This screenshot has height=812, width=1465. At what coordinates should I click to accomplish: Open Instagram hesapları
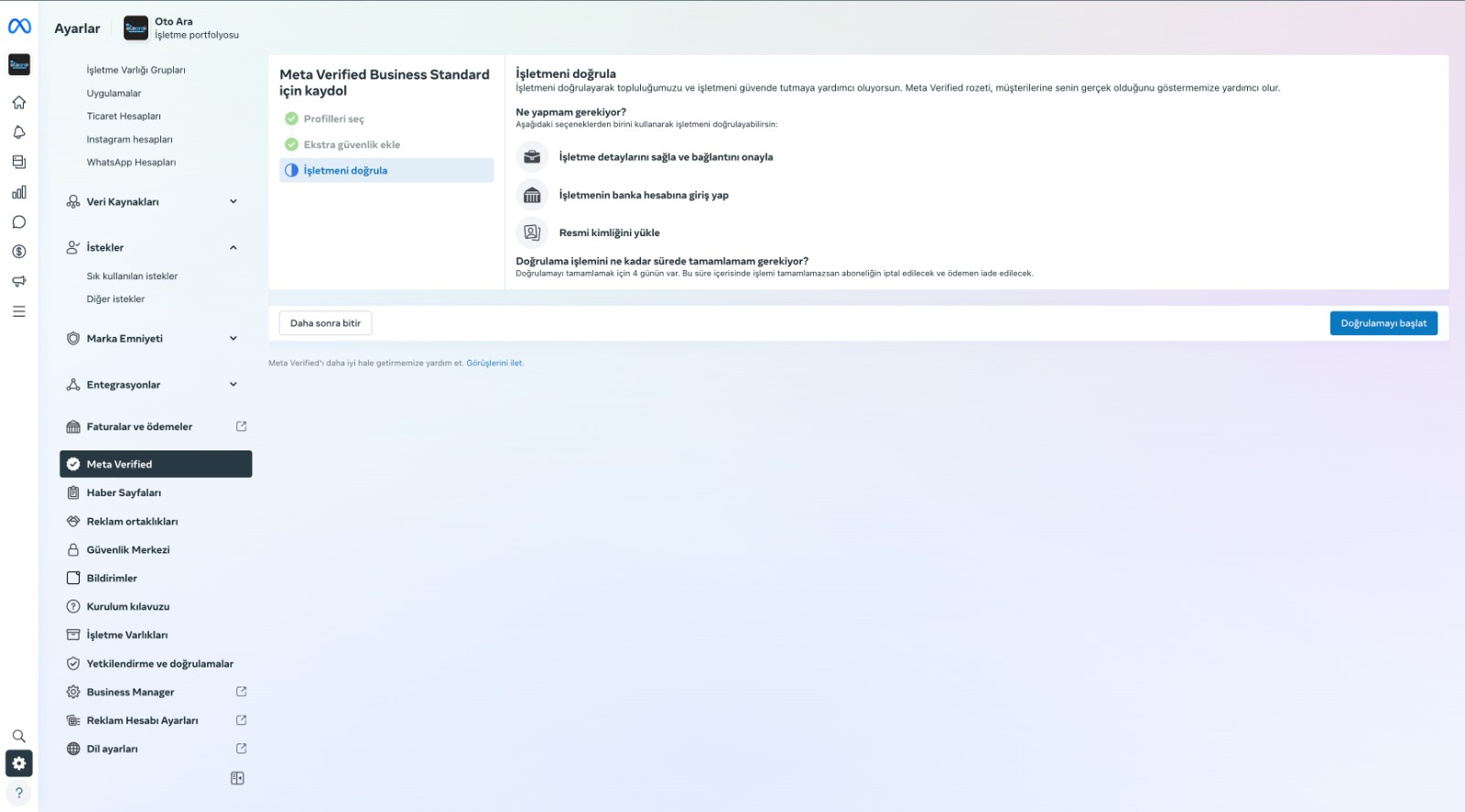130,139
